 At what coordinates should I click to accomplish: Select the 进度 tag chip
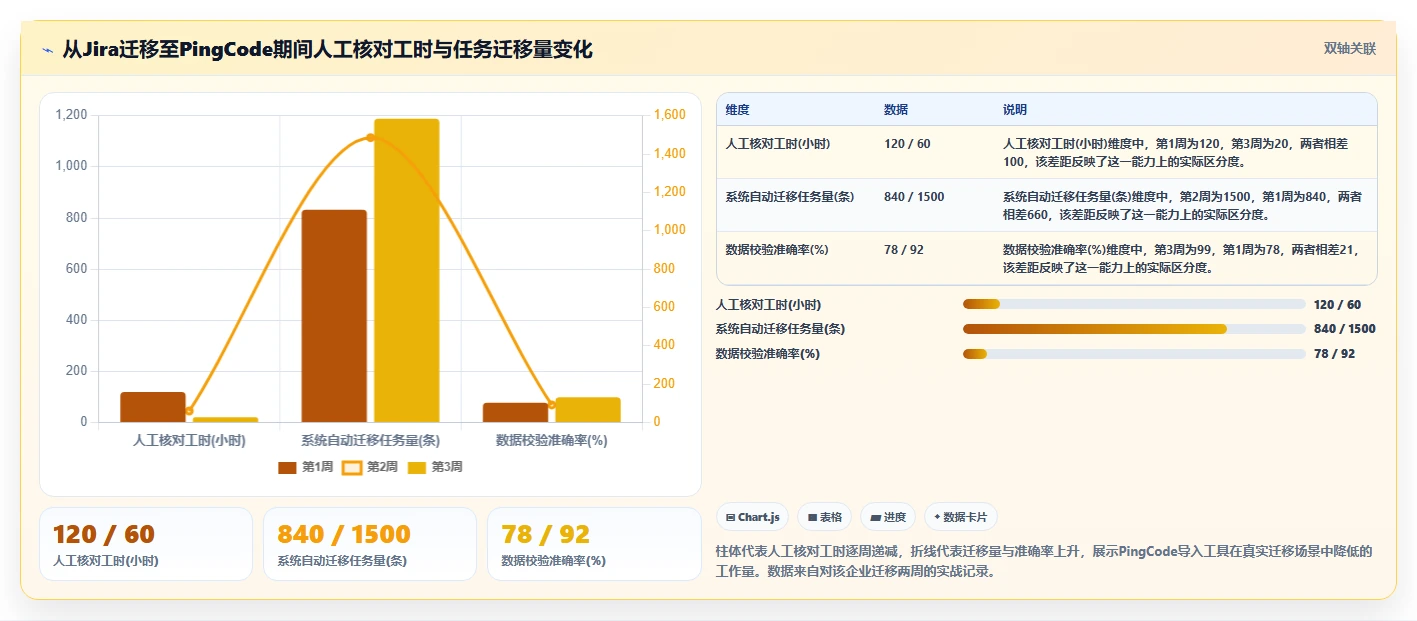pyautogui.click(x=888, y=517)
